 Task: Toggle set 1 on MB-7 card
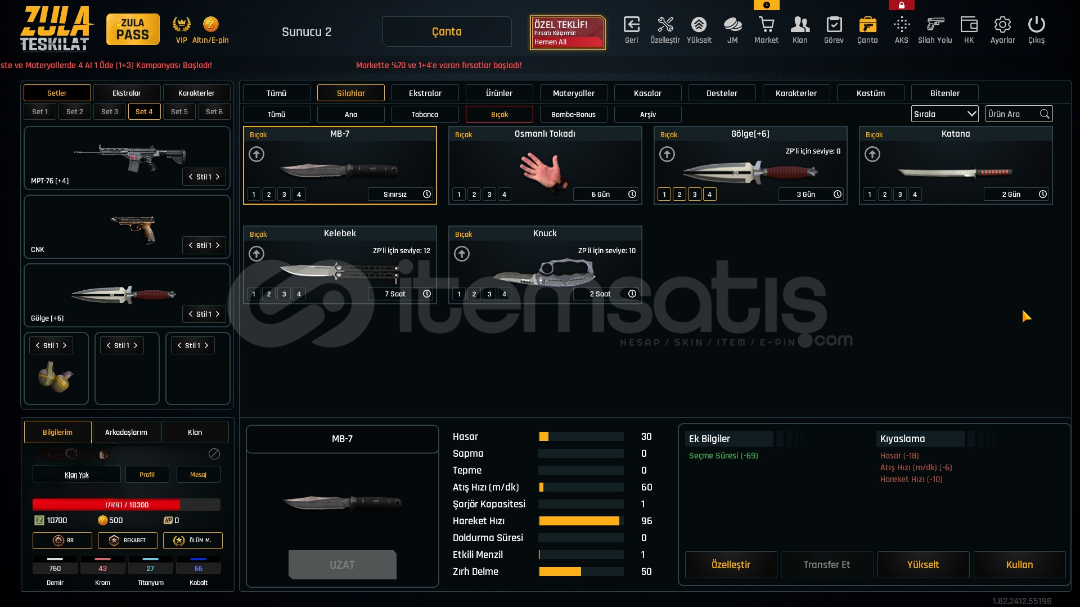[x=253, y=194]
